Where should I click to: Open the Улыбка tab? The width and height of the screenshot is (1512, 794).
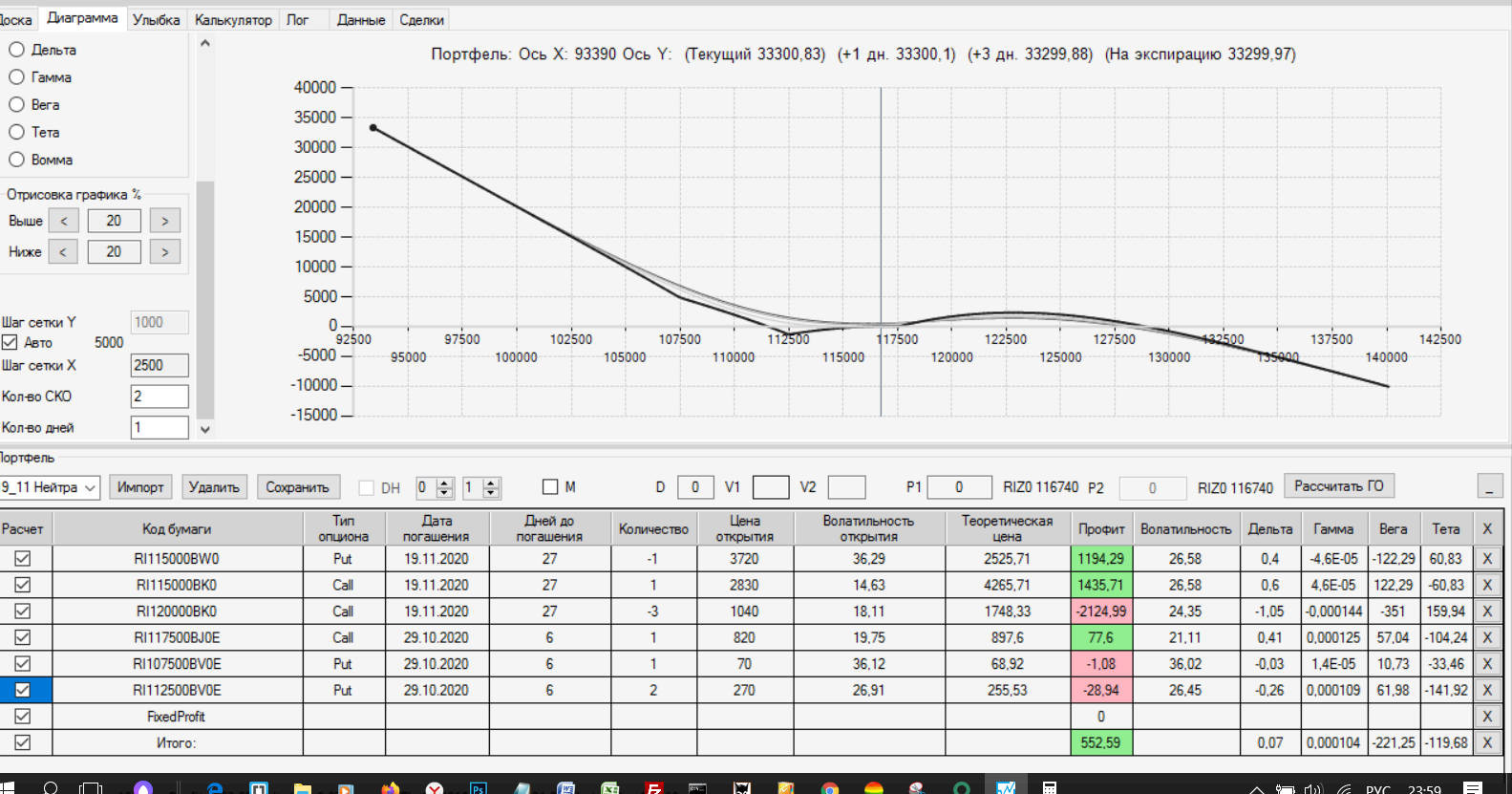pos(157,20)
